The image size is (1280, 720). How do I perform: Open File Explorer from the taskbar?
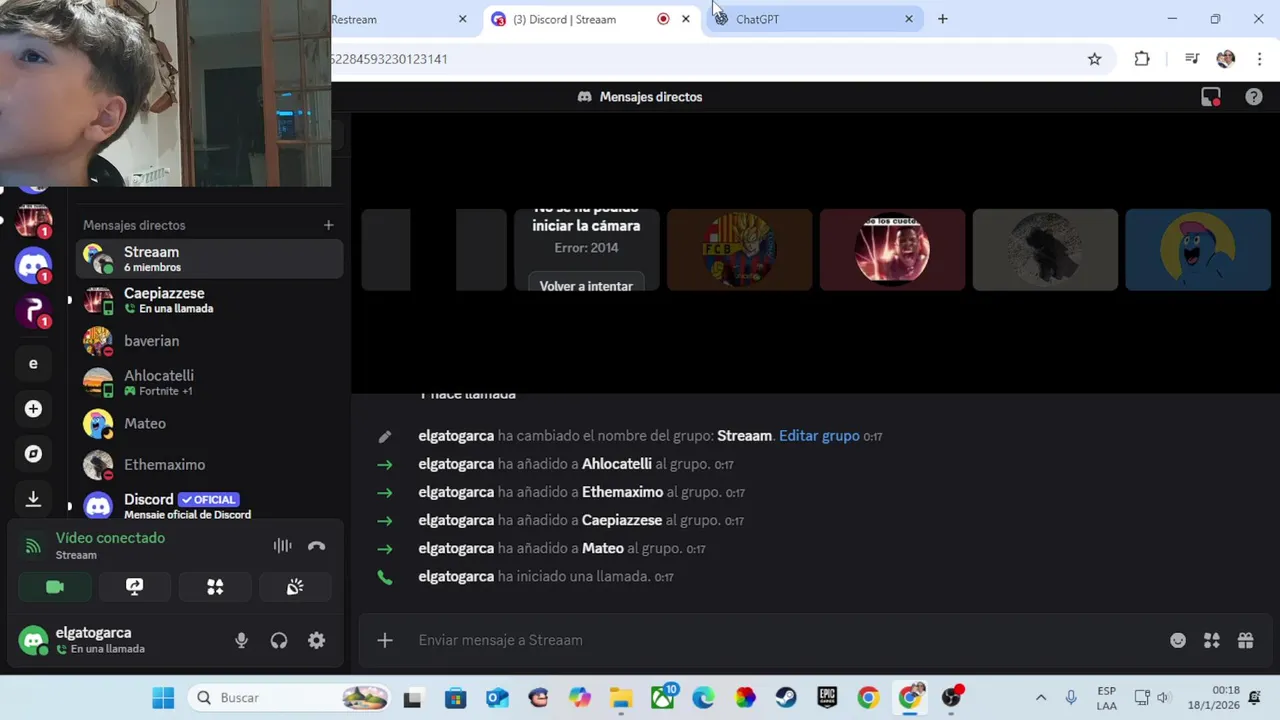(621, 698)
